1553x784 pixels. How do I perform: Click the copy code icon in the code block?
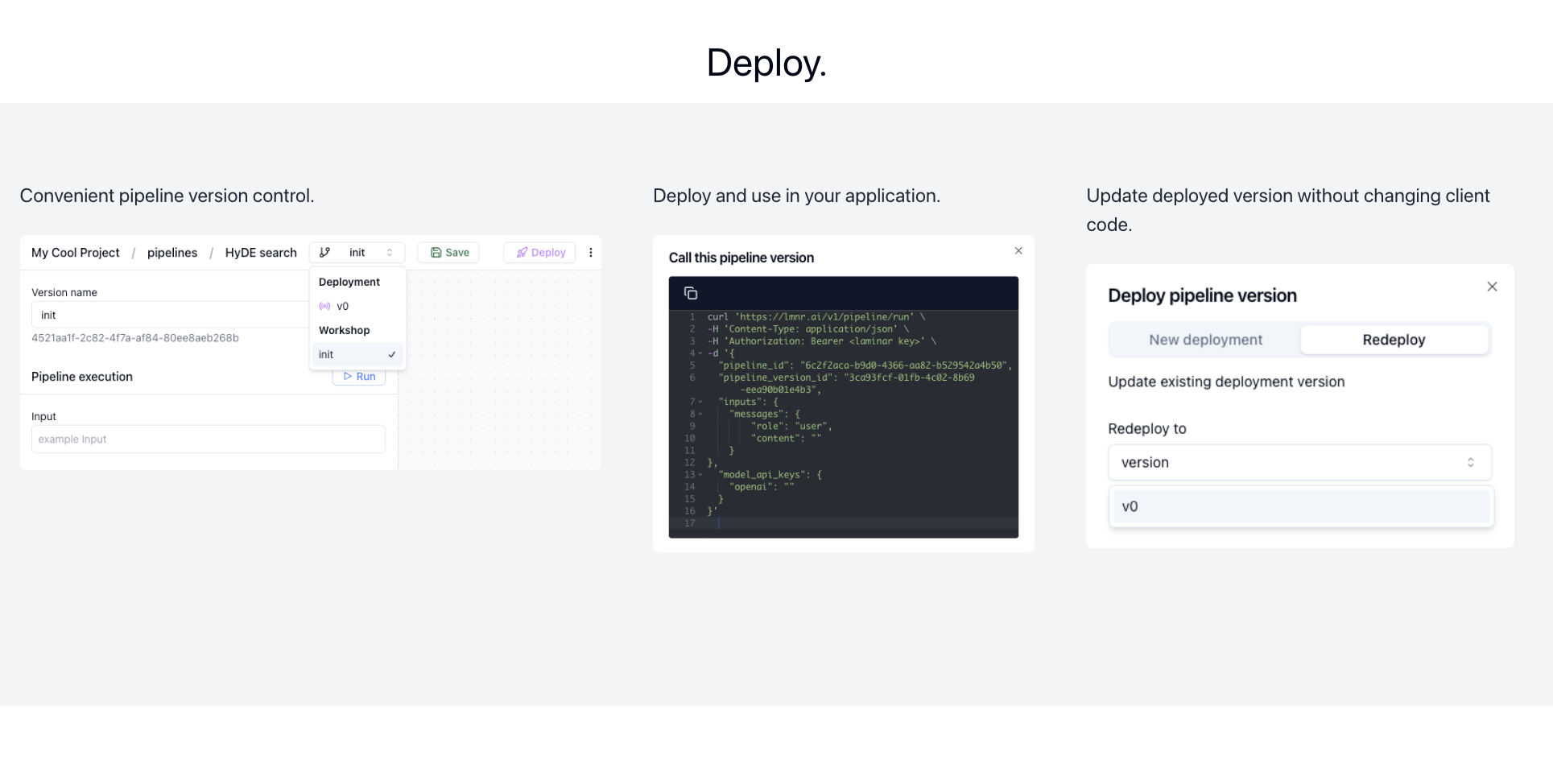pyautogui.click(x=690, y=293)
